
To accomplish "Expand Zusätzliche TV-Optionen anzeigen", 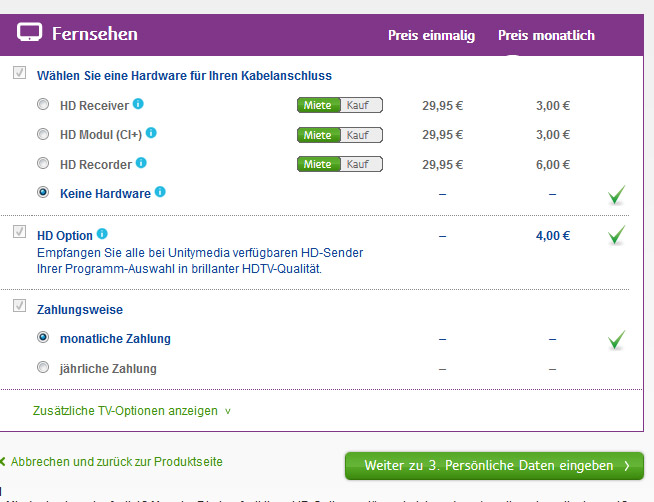I will 131,411.
